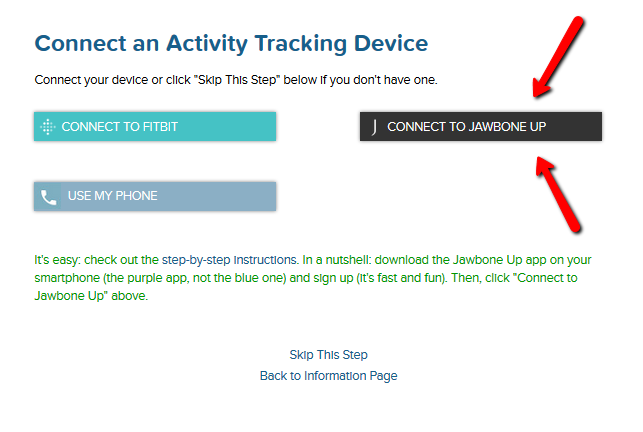Select the Connect to Fitbit button
643x432 pixels.
(155, 126)
